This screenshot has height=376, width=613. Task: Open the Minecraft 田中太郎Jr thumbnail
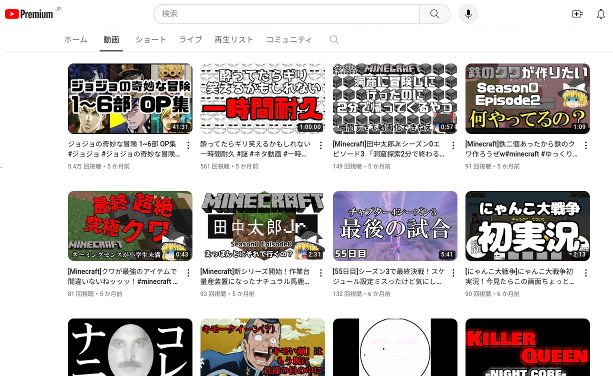click(263, 226)
